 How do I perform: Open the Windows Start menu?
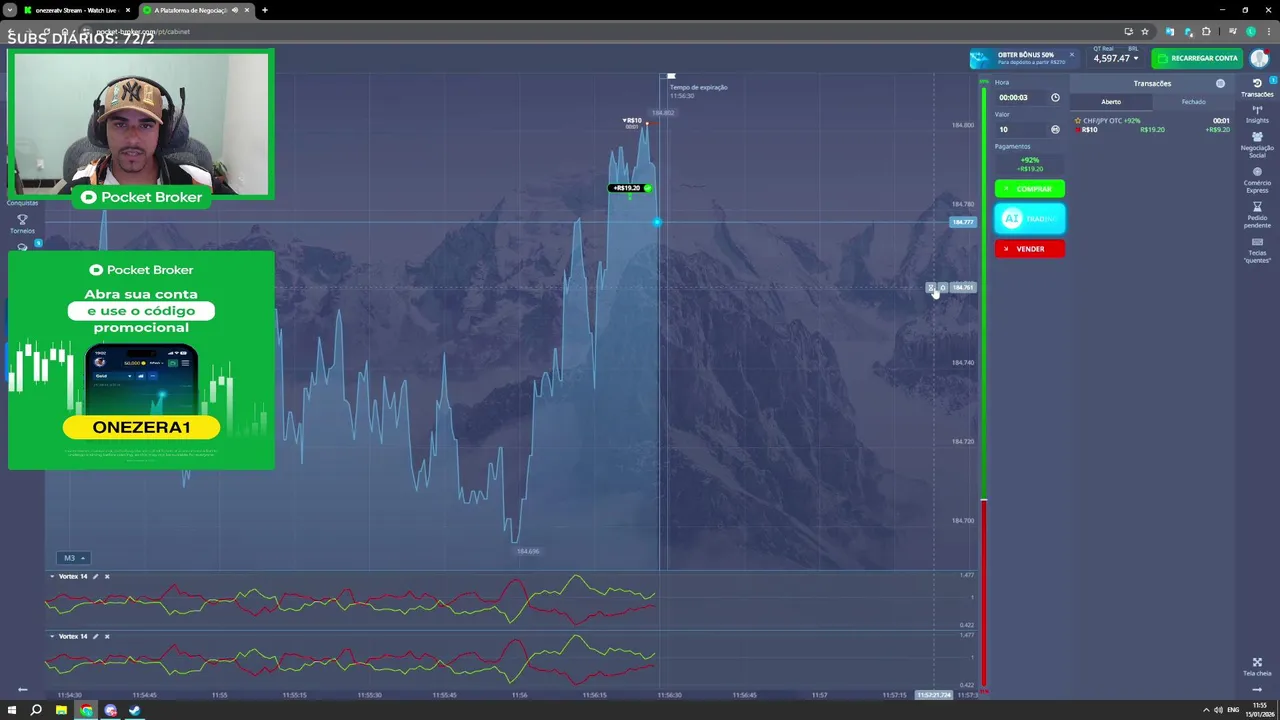click(x=12, y=710)
